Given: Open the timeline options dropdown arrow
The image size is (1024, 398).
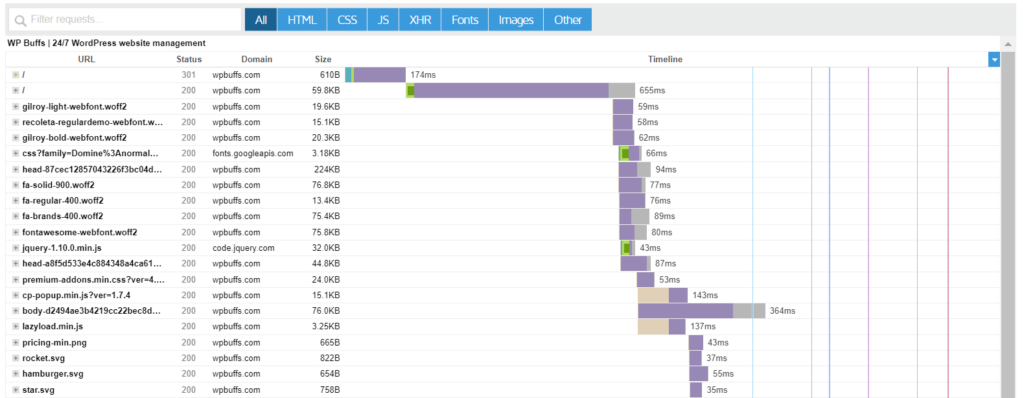Looking at the screenshot, I should pos(994,59).
